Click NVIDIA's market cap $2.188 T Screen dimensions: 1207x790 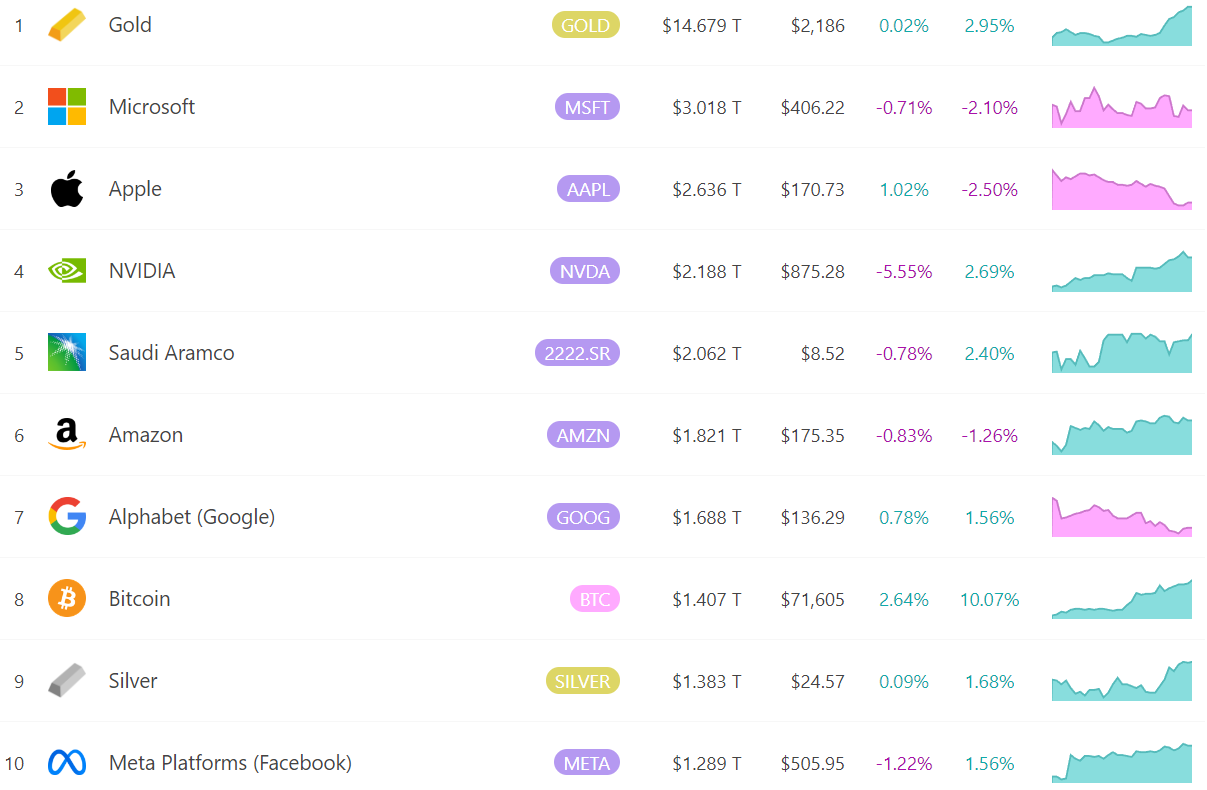[707, 272]
